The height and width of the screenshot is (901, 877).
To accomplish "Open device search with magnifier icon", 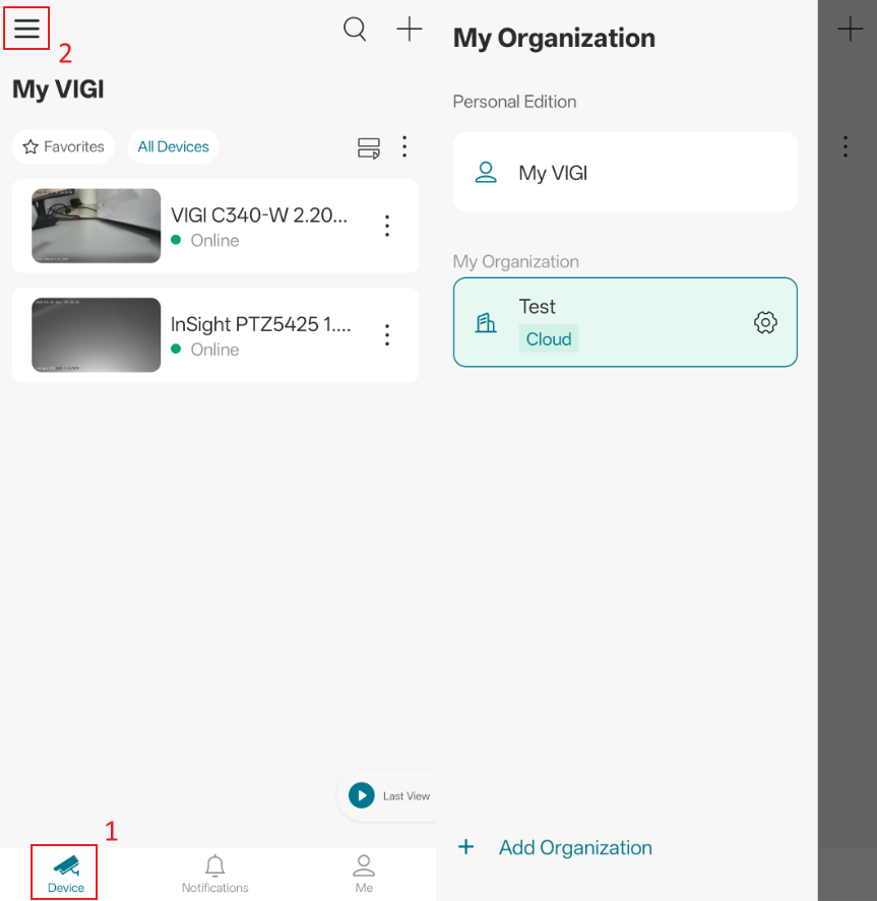I will pyautogui.click(x=355, y=29).
